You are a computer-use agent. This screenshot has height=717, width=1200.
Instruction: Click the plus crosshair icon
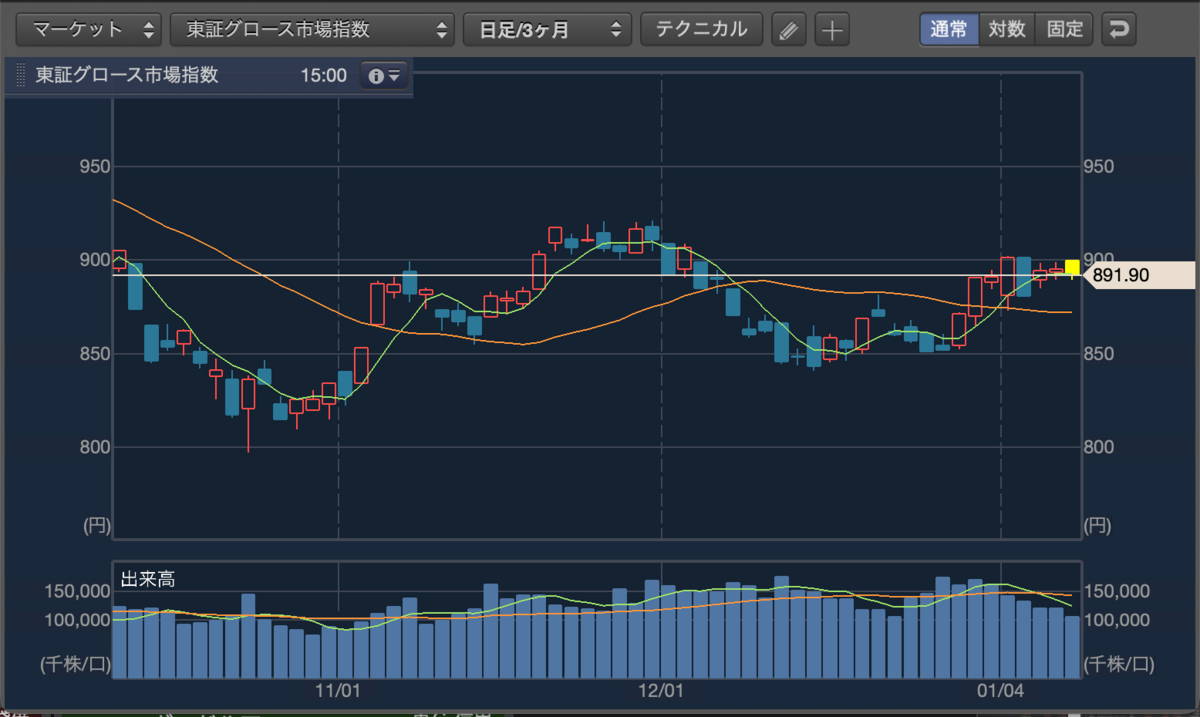coord(831,30)
